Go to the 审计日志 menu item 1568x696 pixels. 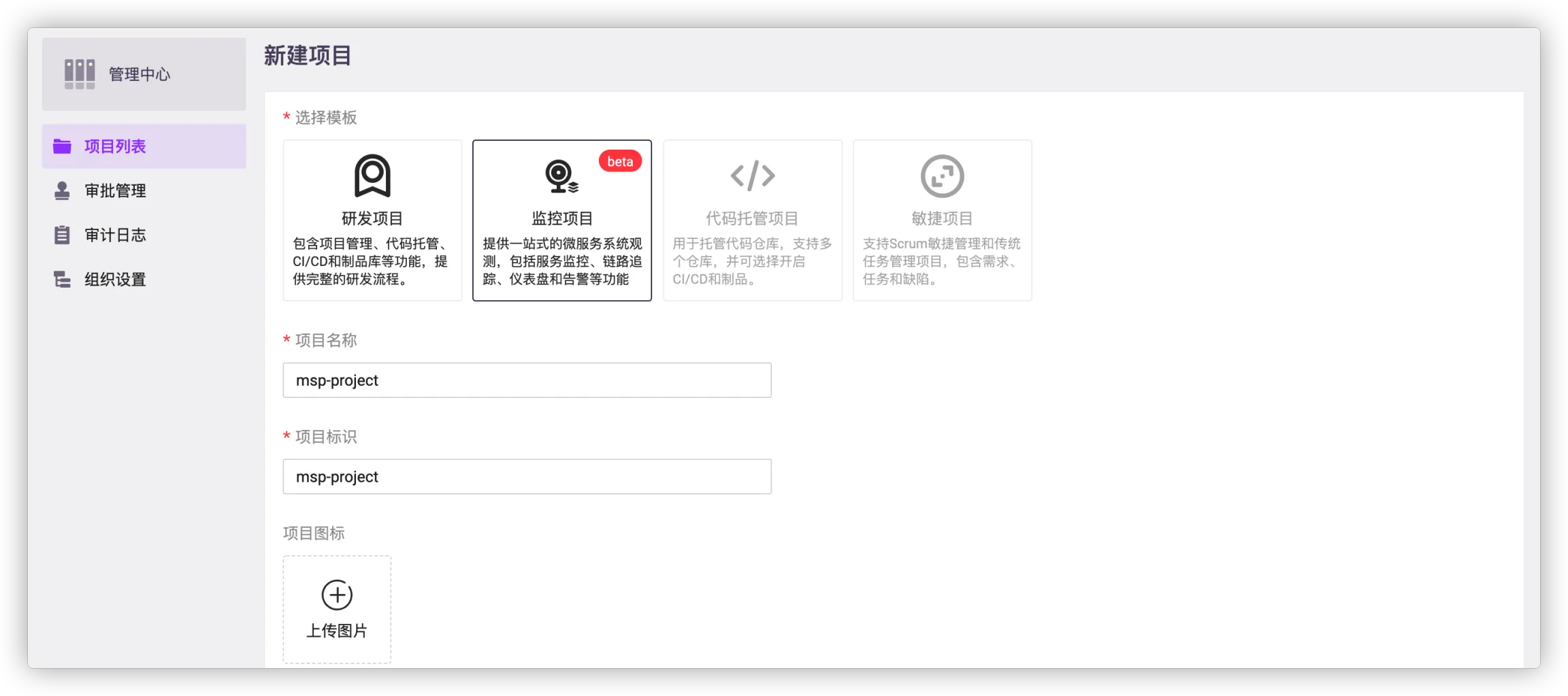tap(115, 235)
